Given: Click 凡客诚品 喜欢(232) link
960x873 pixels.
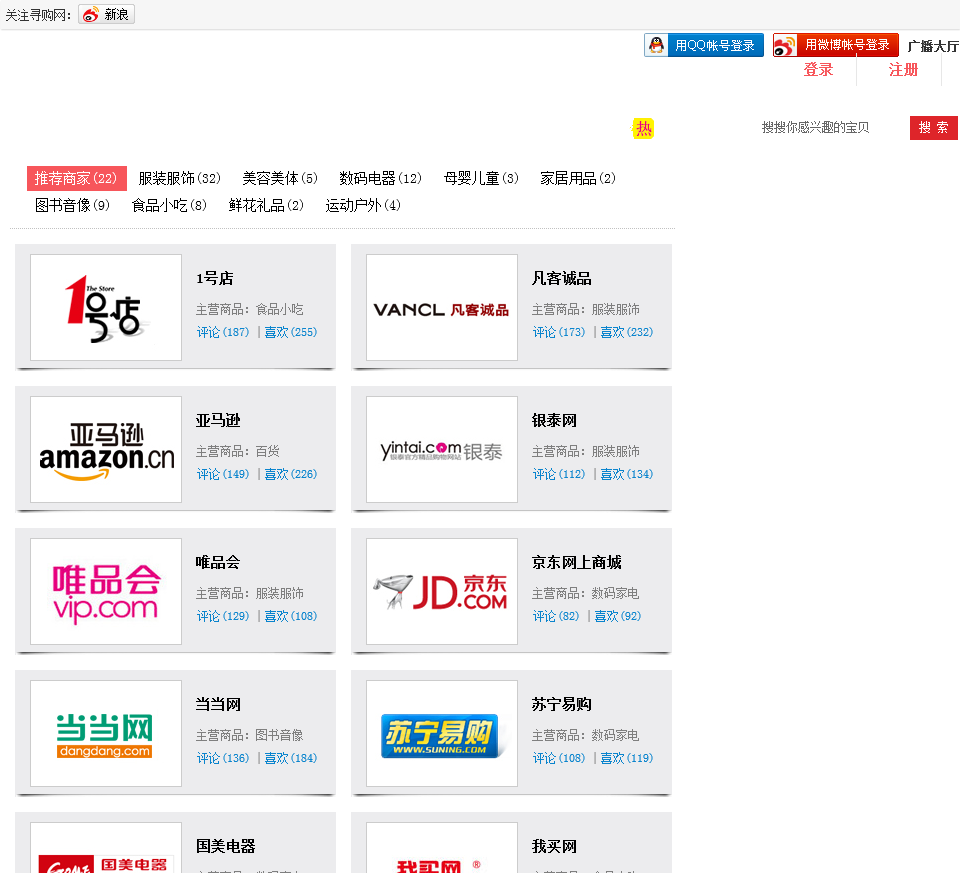Looking at the screenshot, I should 627,332.
